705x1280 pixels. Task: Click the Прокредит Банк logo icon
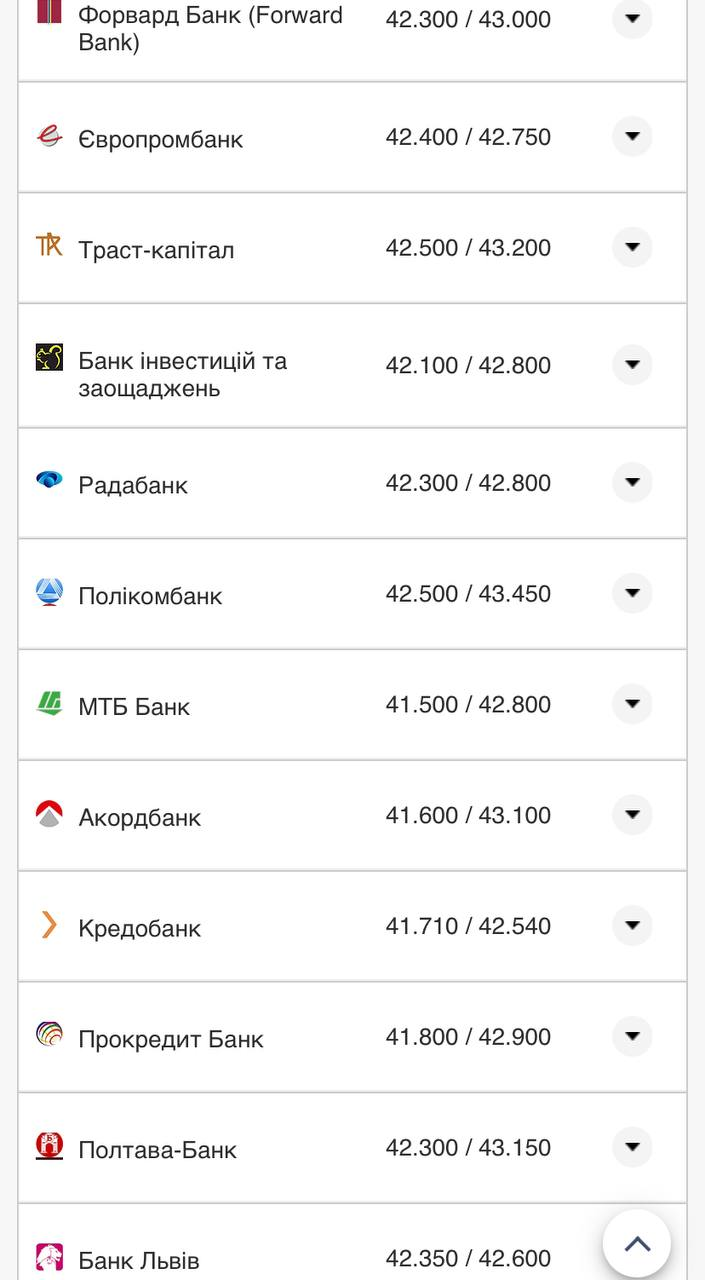49,1035
